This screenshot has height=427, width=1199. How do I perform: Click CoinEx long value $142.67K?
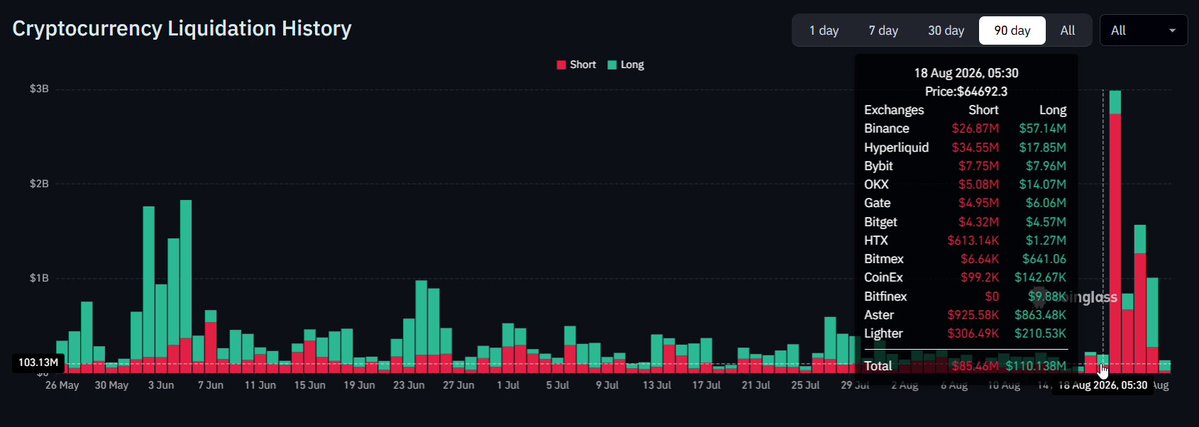pos(1041,278)
